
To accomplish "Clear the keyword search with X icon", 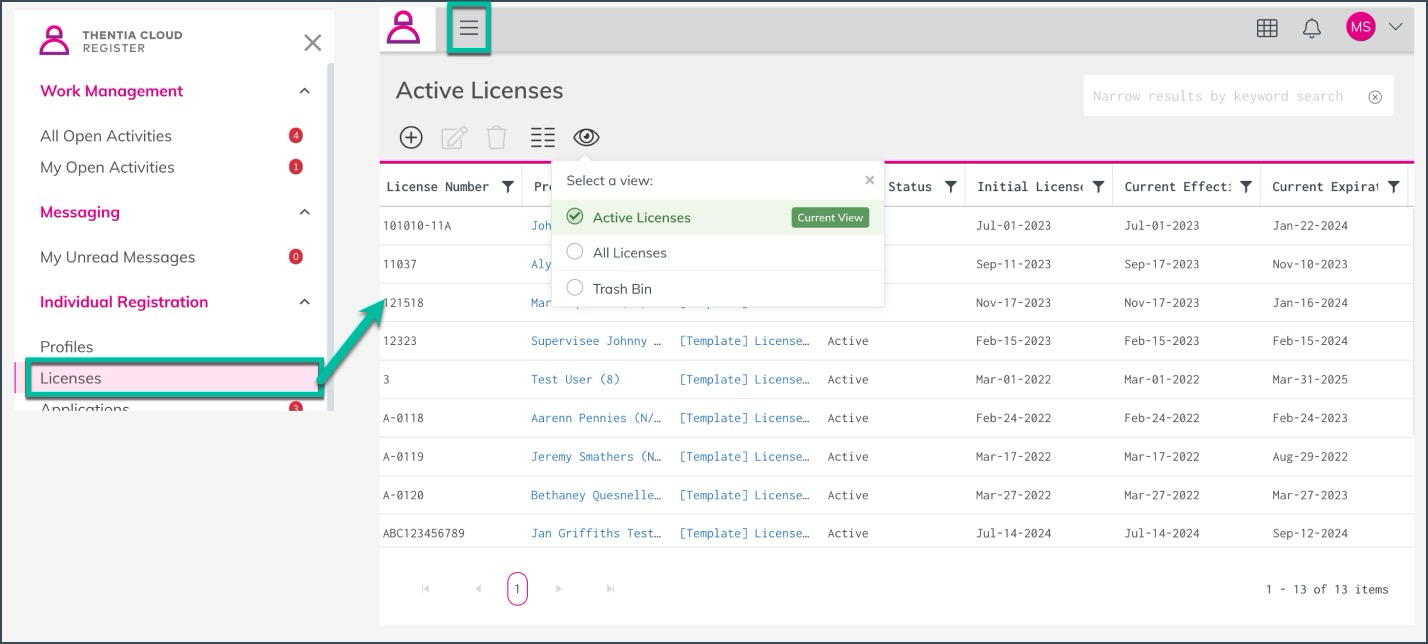I will point(1375,97).
